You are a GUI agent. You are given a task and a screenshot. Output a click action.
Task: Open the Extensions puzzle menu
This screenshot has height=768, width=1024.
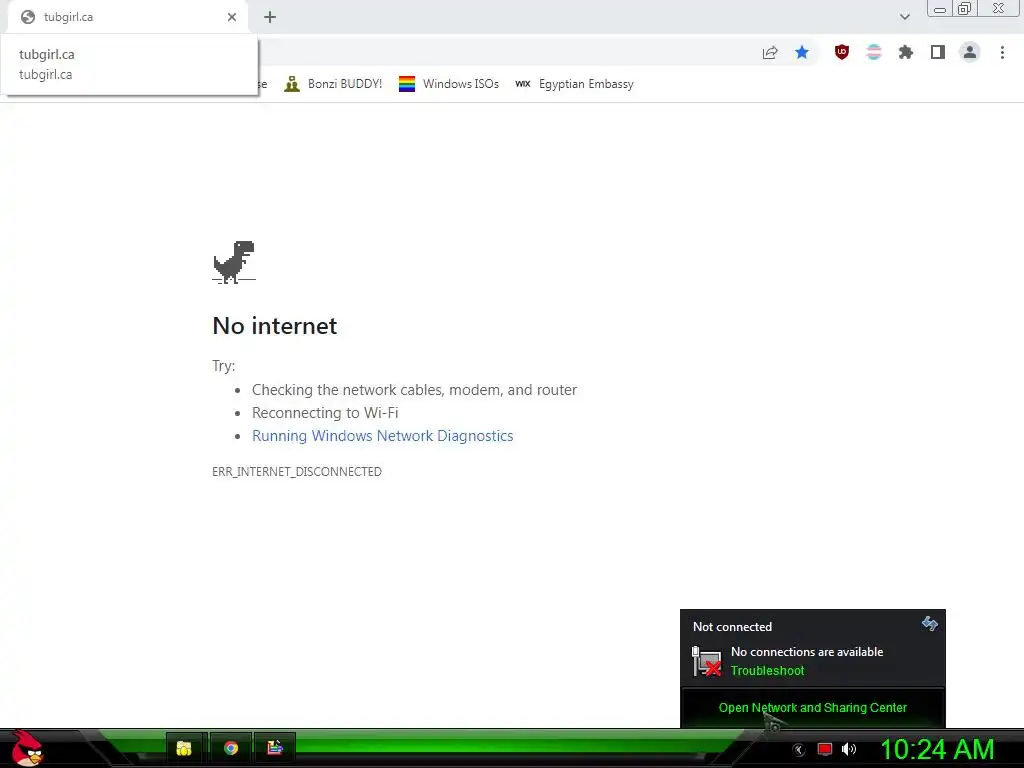(x=906, y=52)
